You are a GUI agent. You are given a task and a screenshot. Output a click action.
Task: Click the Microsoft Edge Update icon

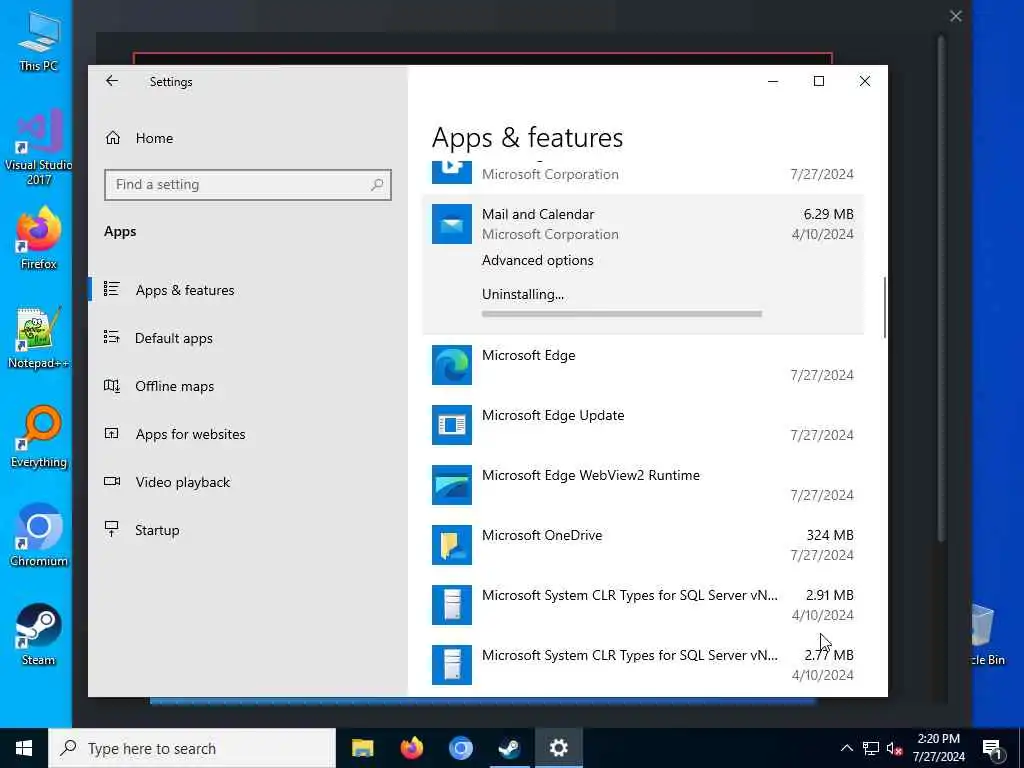point(451,425)
